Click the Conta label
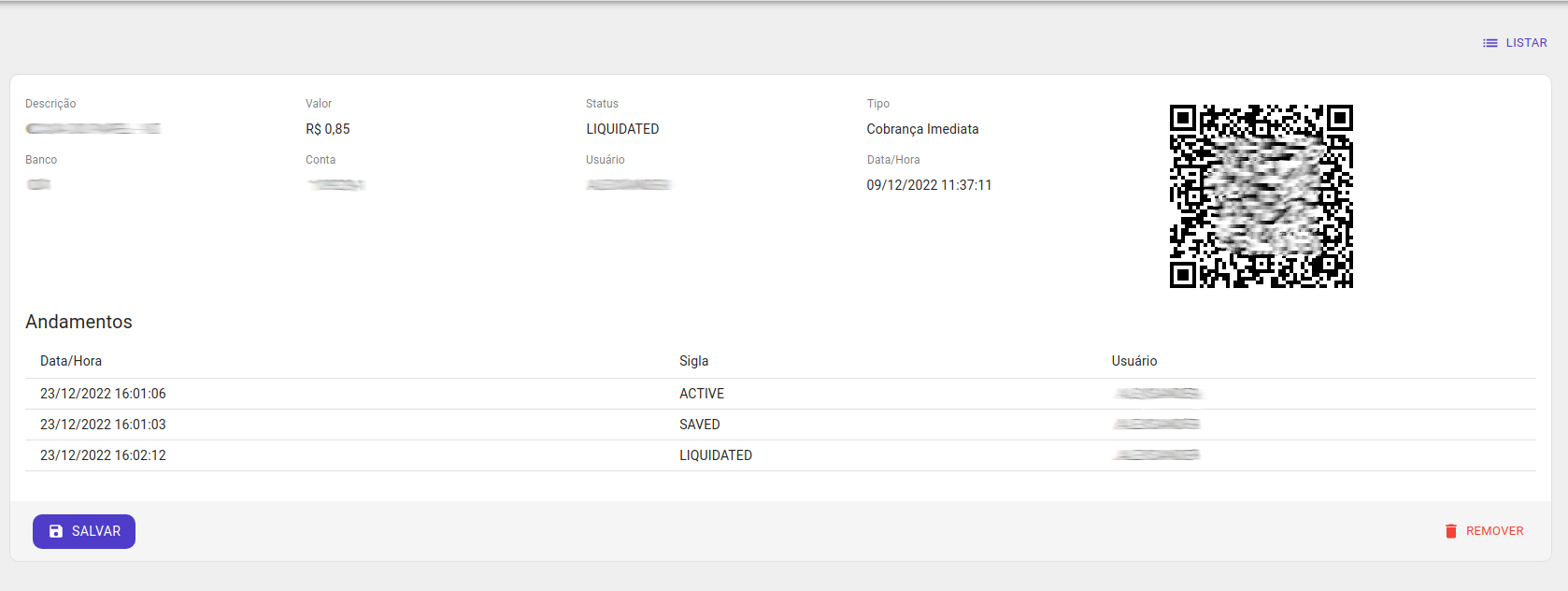The image size is (1568, 591). coord(321,160)
